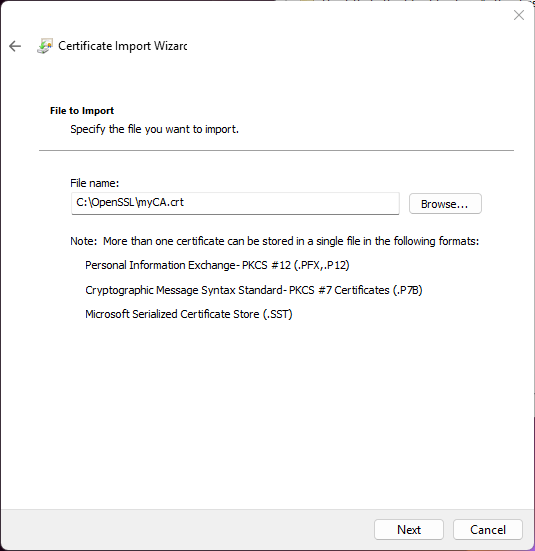The width and height of the screenshot is (535, 551).
Task: Click the 'Personal Information Exchange- PKCS #12' line
Action: click(x=217, y=265)
